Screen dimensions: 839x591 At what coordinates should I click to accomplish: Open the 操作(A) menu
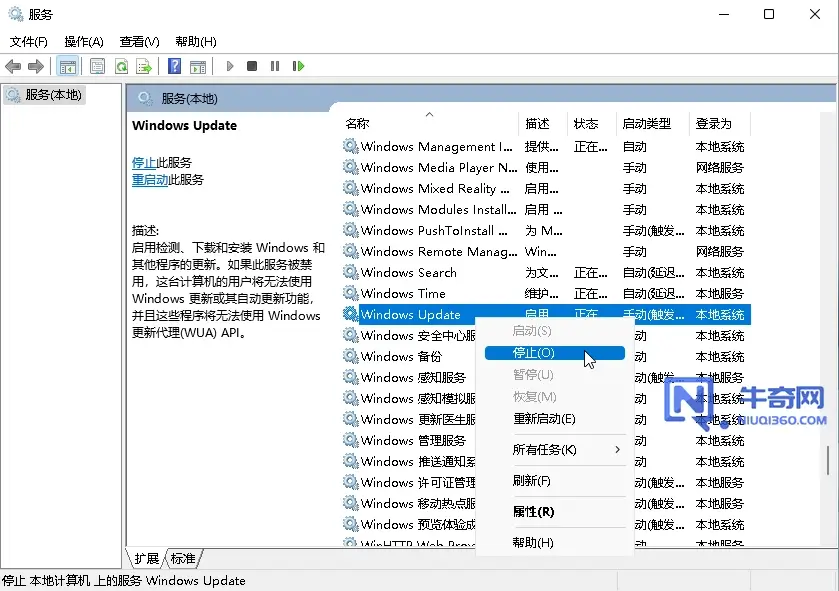click(x=84, y=41)
